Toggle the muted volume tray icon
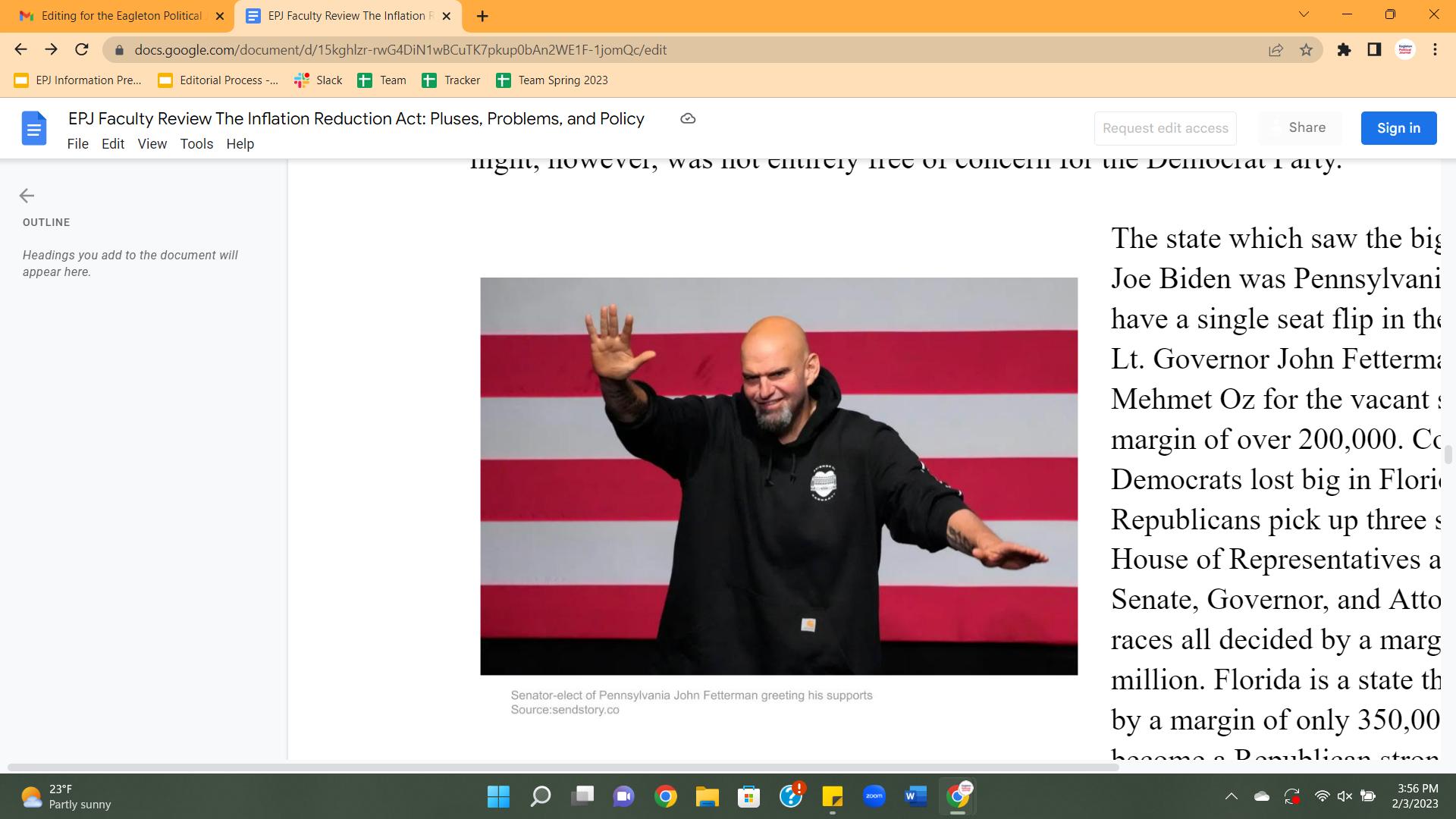This screenshot has width=1456, height=819. pos(1345,796)
